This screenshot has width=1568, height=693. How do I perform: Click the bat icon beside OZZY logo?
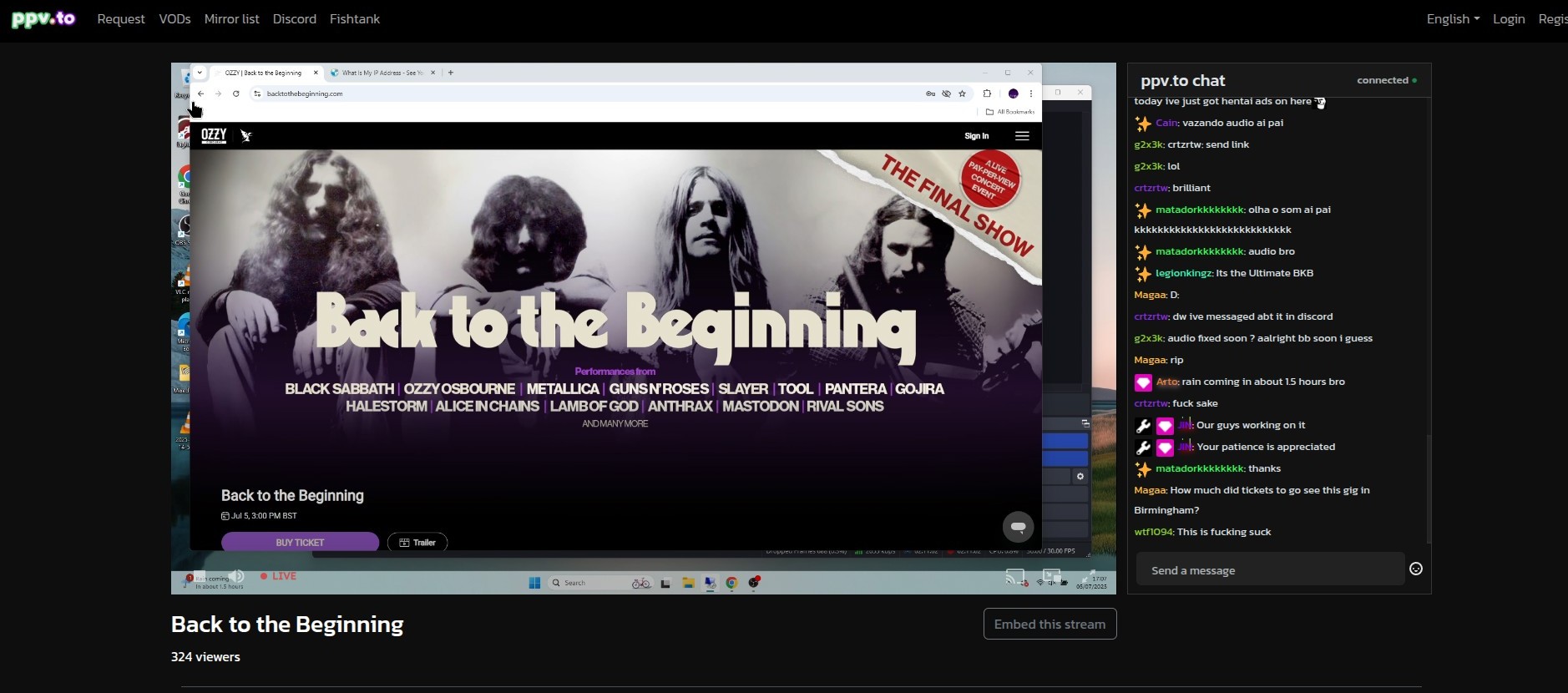click(246, 135)
